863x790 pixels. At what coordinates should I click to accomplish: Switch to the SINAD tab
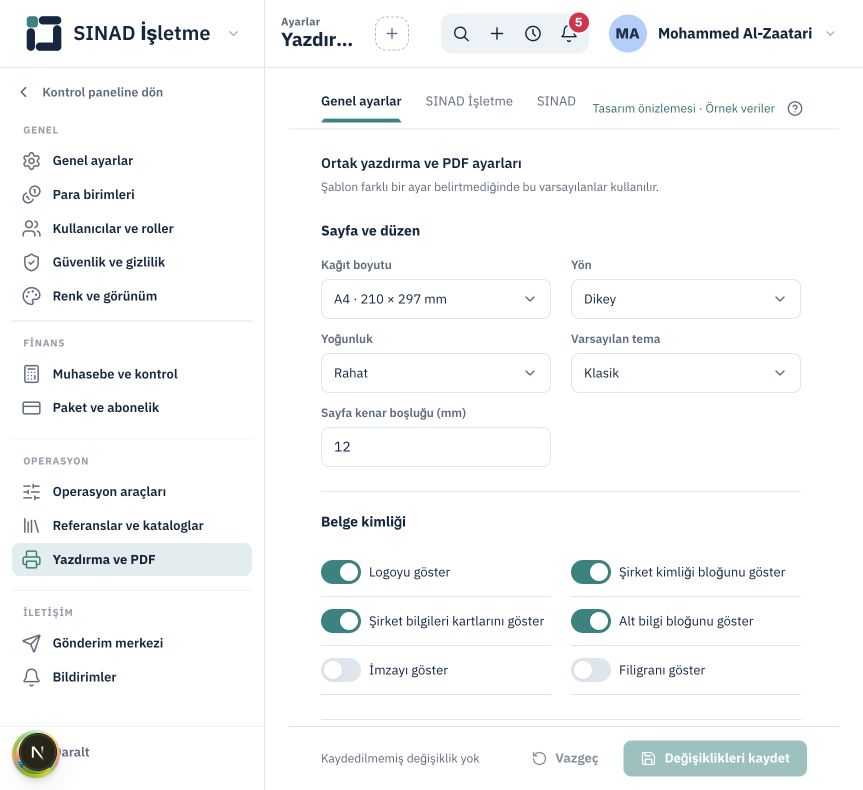coord(556,101)
